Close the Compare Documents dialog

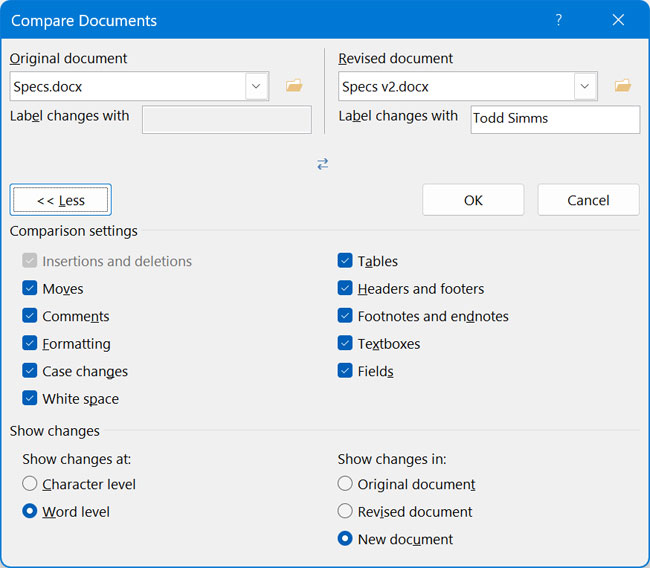click(618, 19)
